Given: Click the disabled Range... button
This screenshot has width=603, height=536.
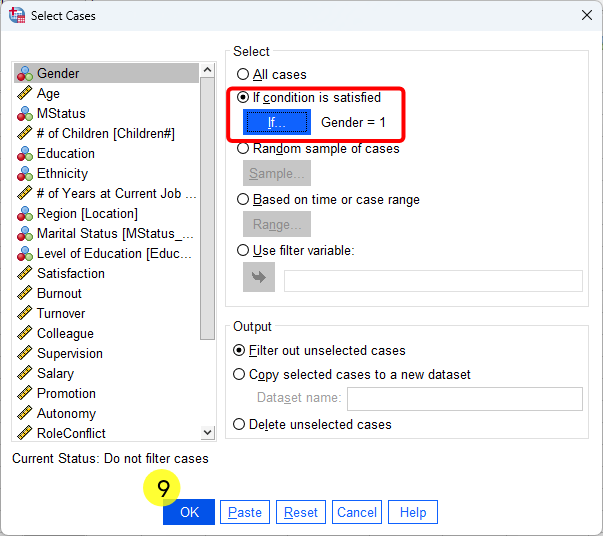Looking at the screenshot, I should click(277, 224).
